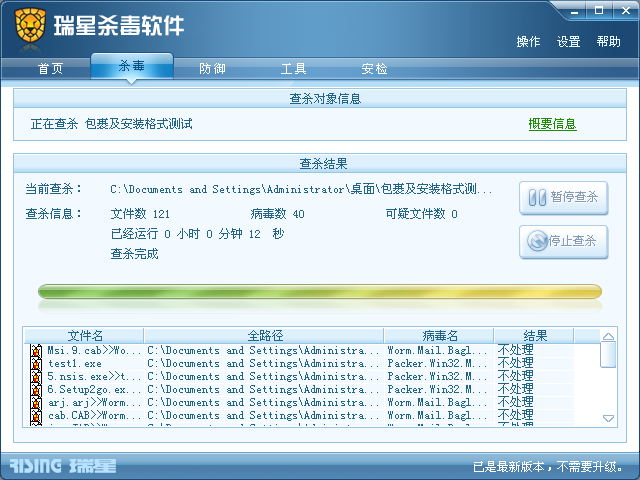Click virus icon for 5.nsis.exe row
This screenshot has height=480, width=640.
(36, 377)
